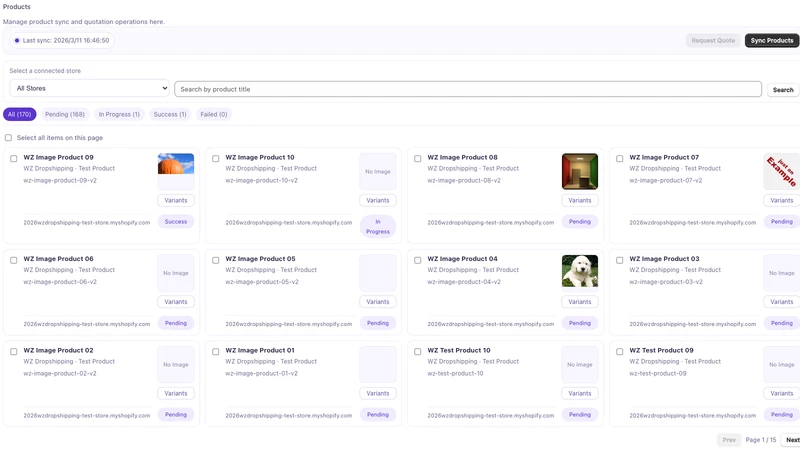
Task: Click the No Image placeholder of Image Product 06
Action: click(176, 273)
